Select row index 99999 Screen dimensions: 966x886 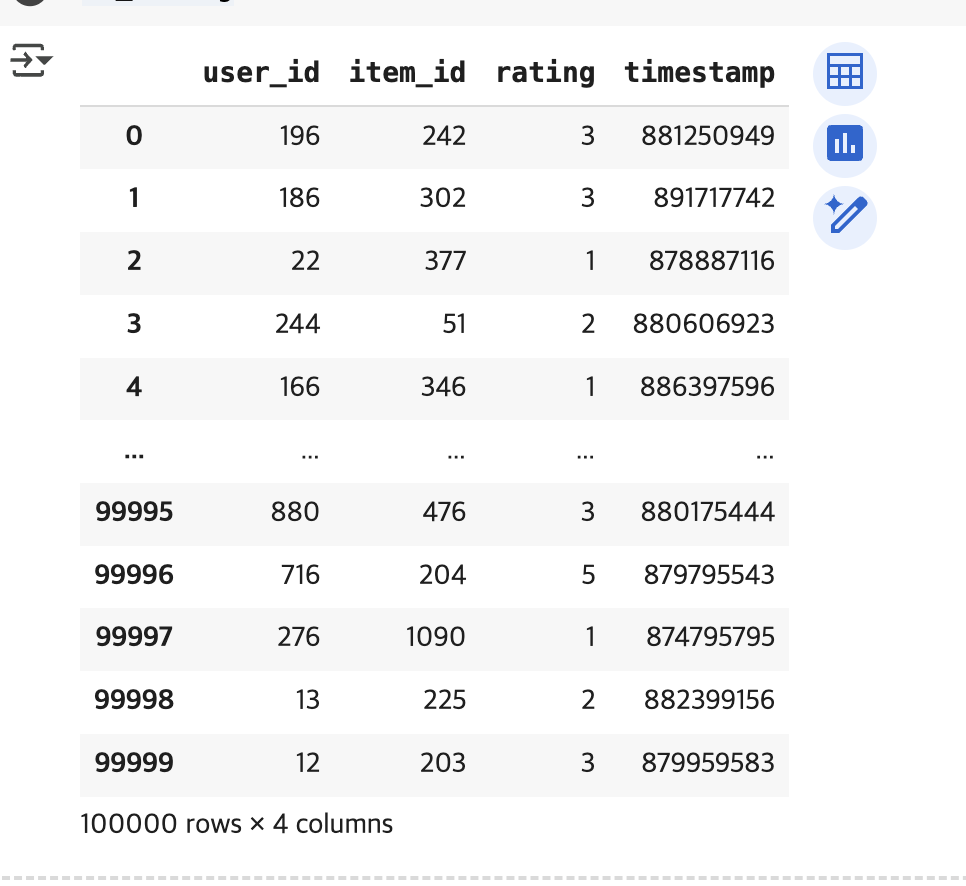coord(134,763)
